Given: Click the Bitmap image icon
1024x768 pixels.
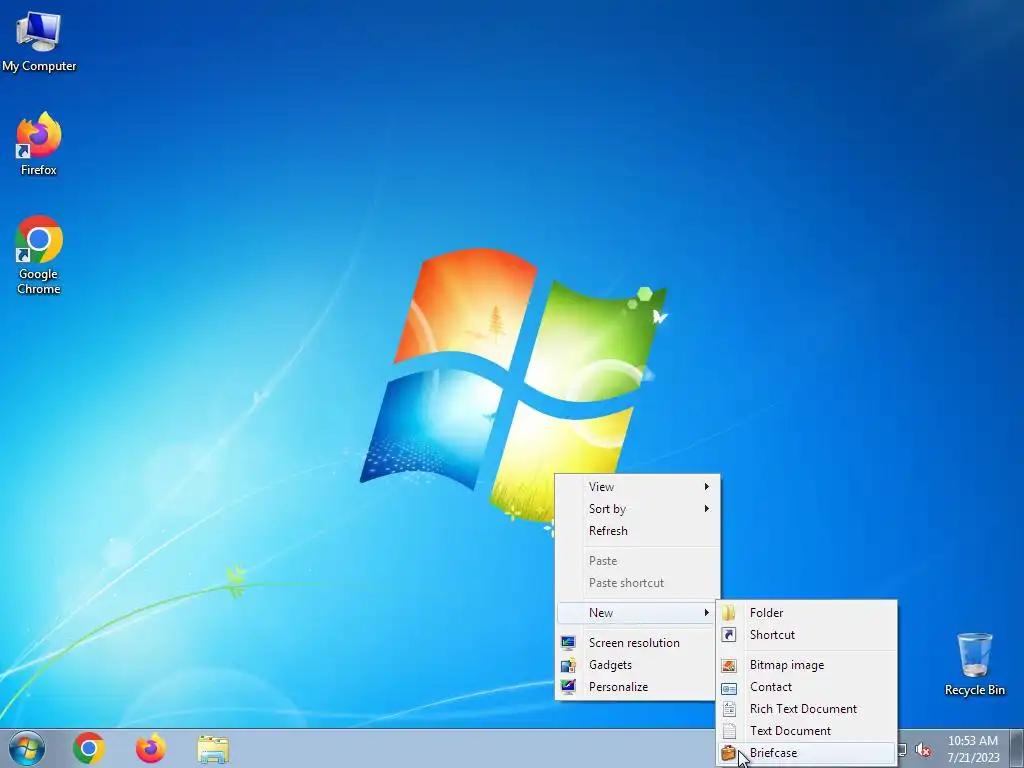Looking at the screenshot, I should tap(729, 665).
